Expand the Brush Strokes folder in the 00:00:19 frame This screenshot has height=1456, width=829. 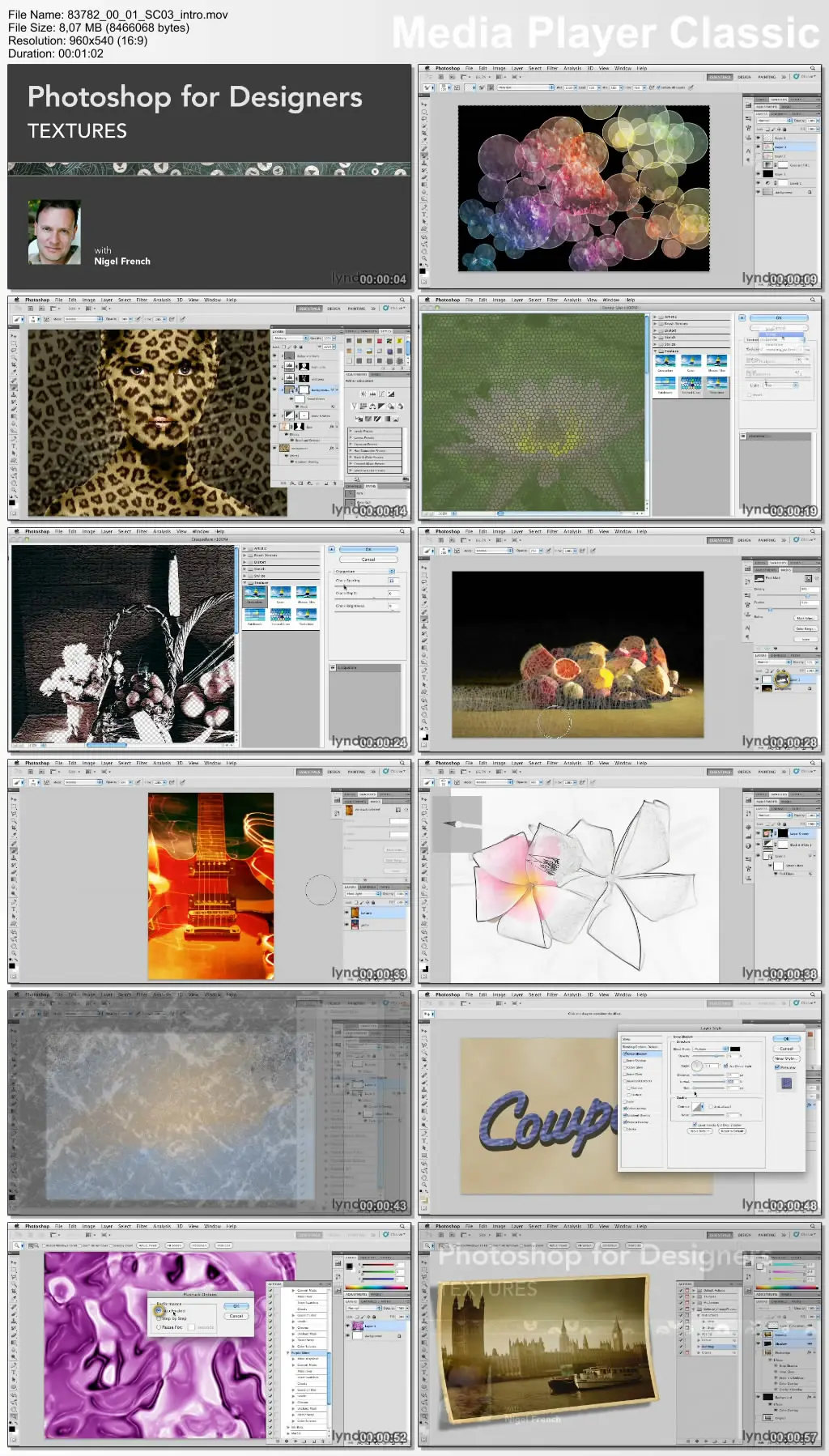click(x=655, y=324)
